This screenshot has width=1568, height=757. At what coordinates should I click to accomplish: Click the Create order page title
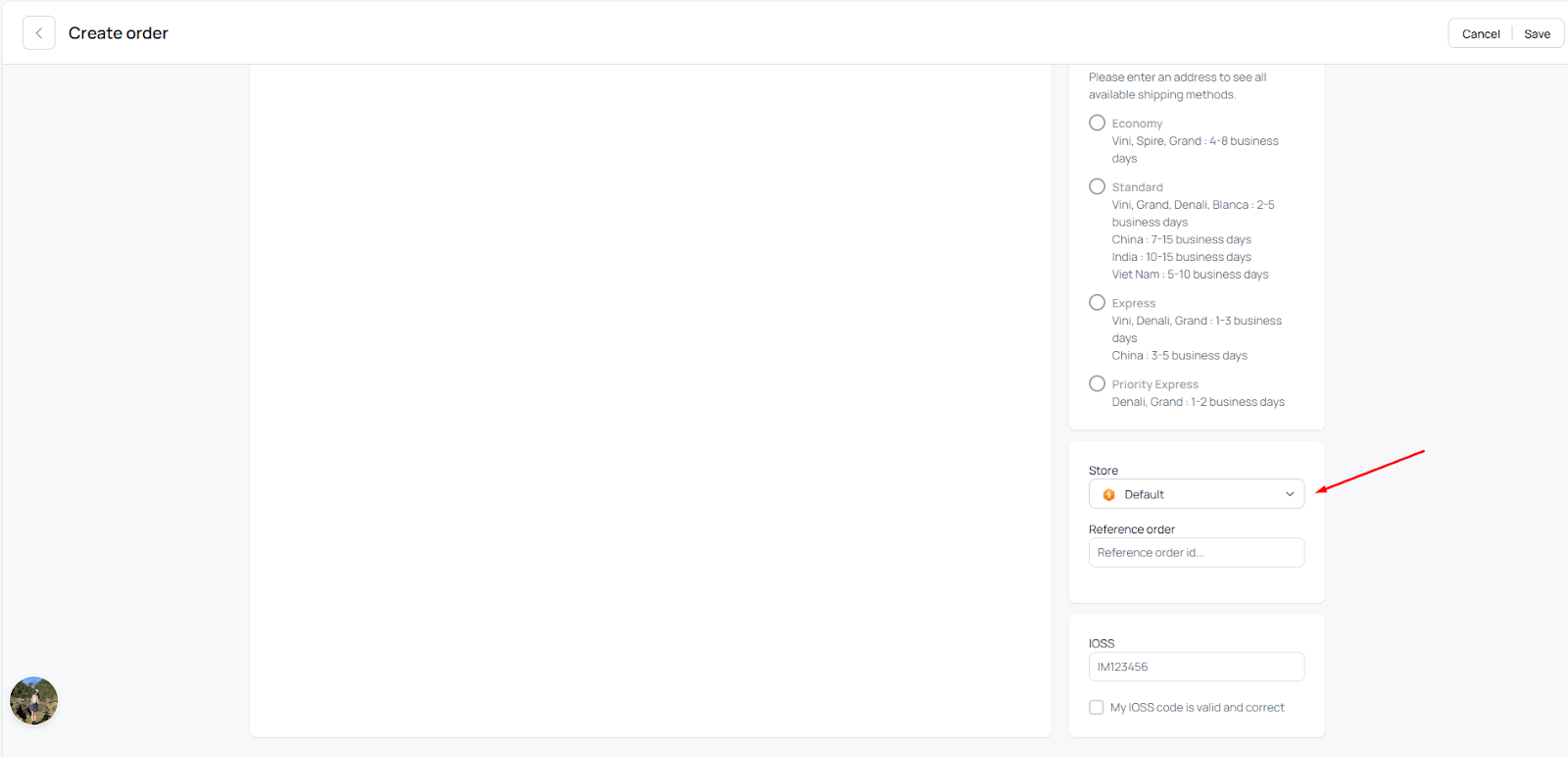119,33
